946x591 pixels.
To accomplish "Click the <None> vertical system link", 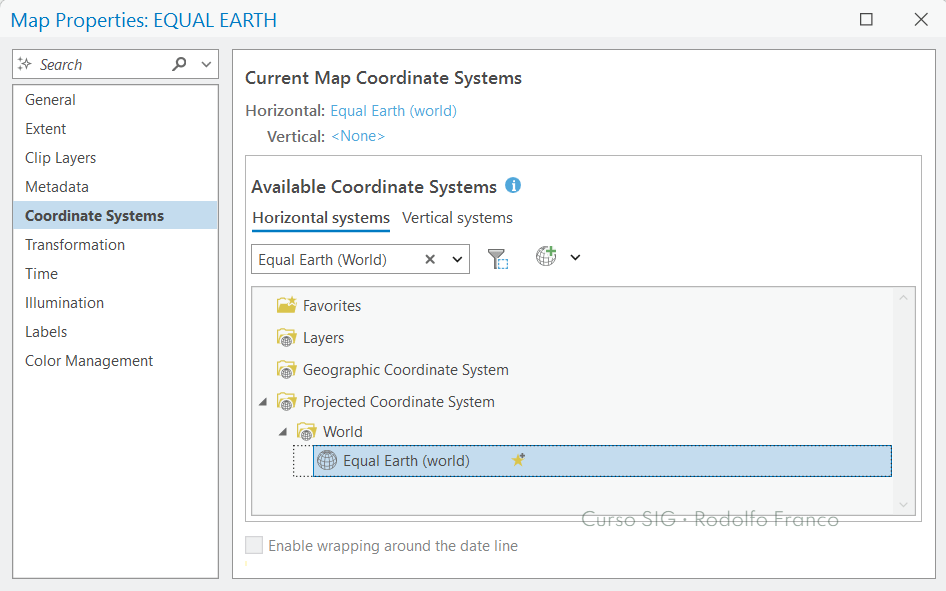I will (x=358, y=136).
